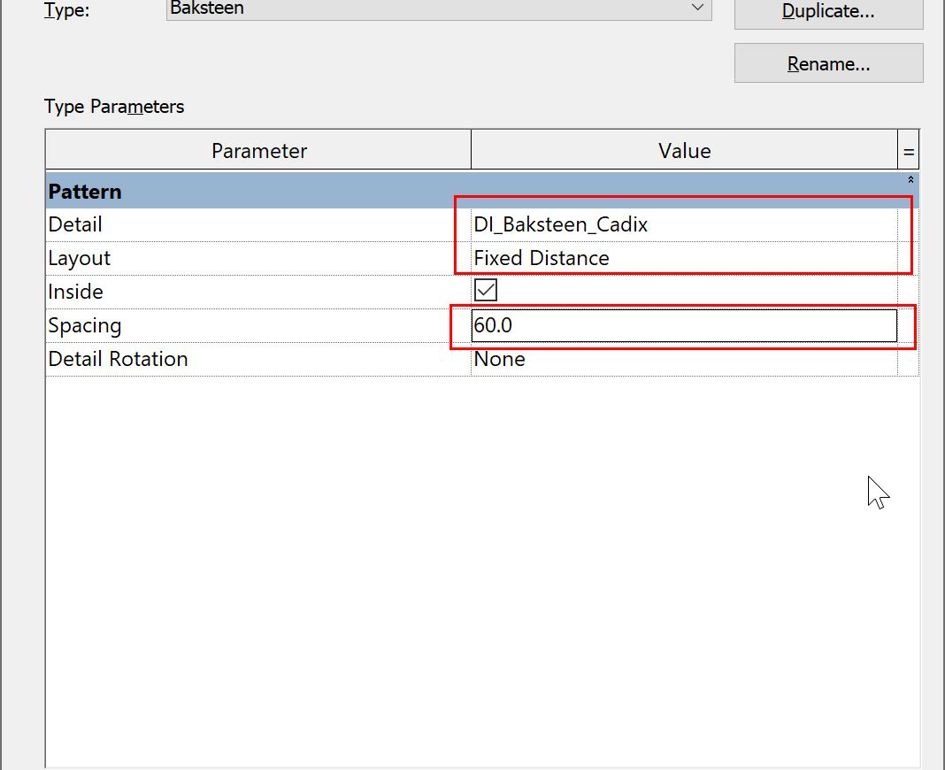Screen dimensions: 945x770
Task: Collapse the Pattern group chevron
Action: point(910,180)
